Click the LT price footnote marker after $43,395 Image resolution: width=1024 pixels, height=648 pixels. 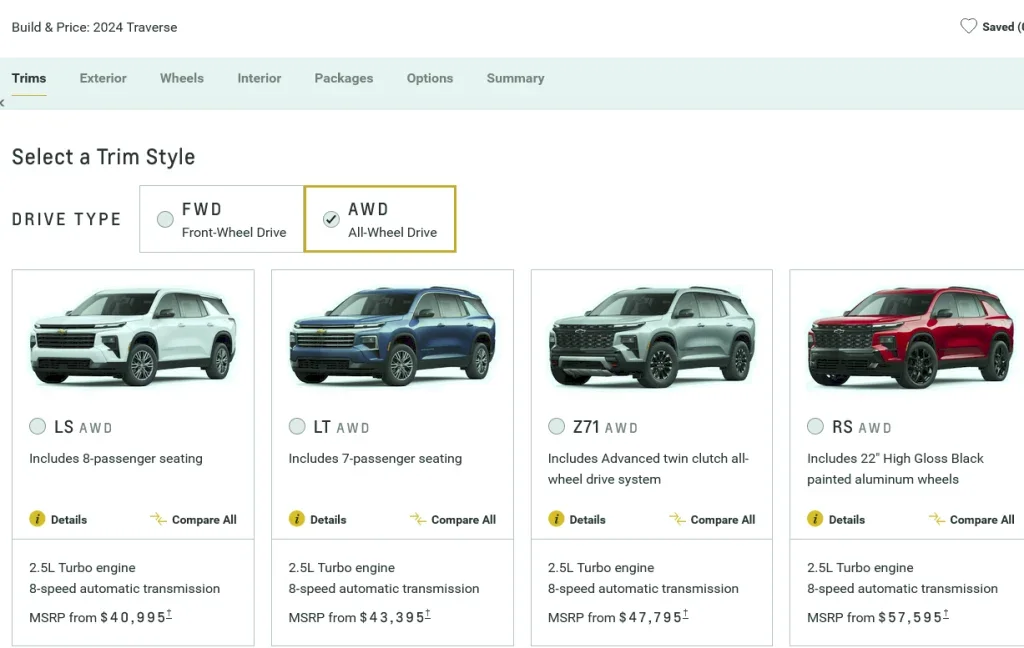click(x=428, y=613)
